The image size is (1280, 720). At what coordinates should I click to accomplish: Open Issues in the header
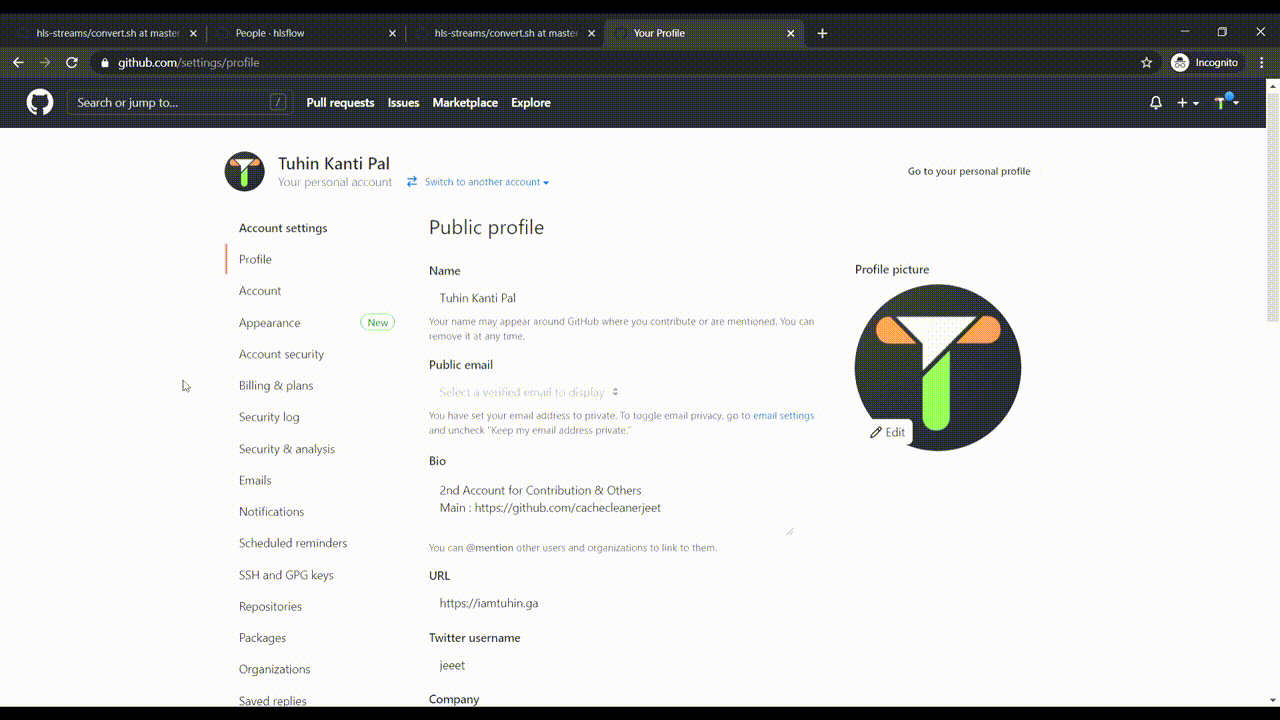coord(403,103)
